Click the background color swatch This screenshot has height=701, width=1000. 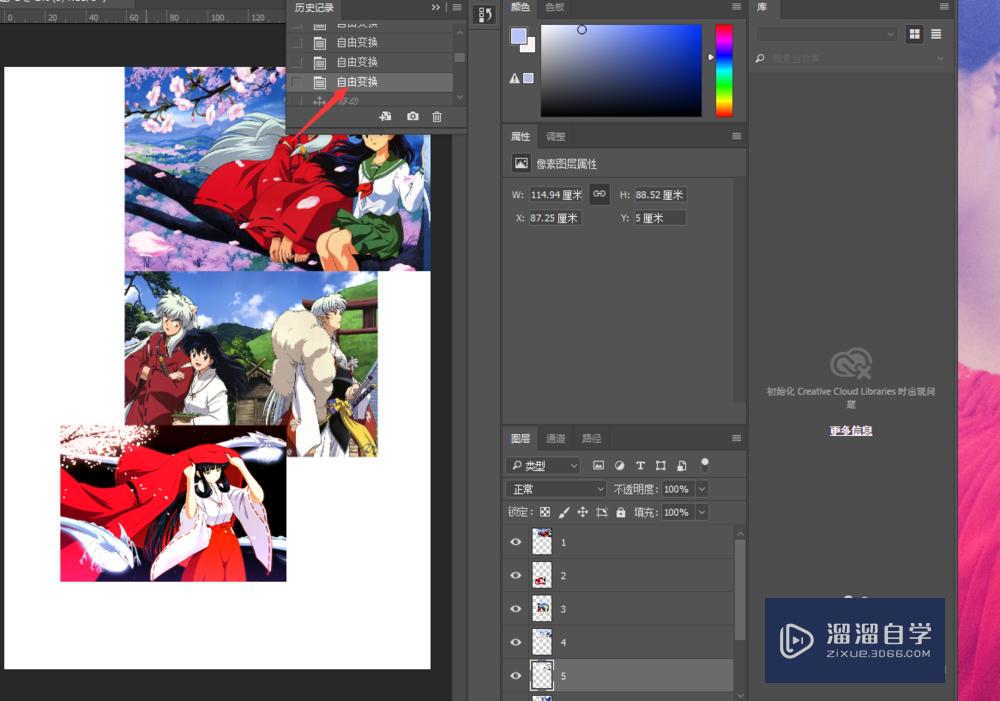point(531,47)
